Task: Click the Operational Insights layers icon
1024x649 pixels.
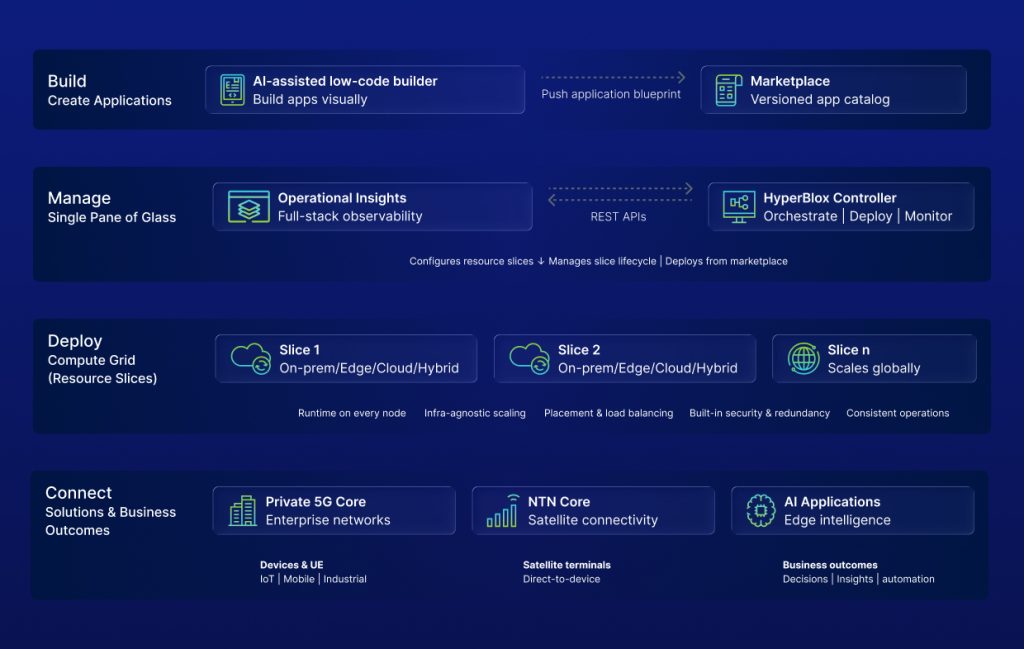Action: [x=248, y=206]
